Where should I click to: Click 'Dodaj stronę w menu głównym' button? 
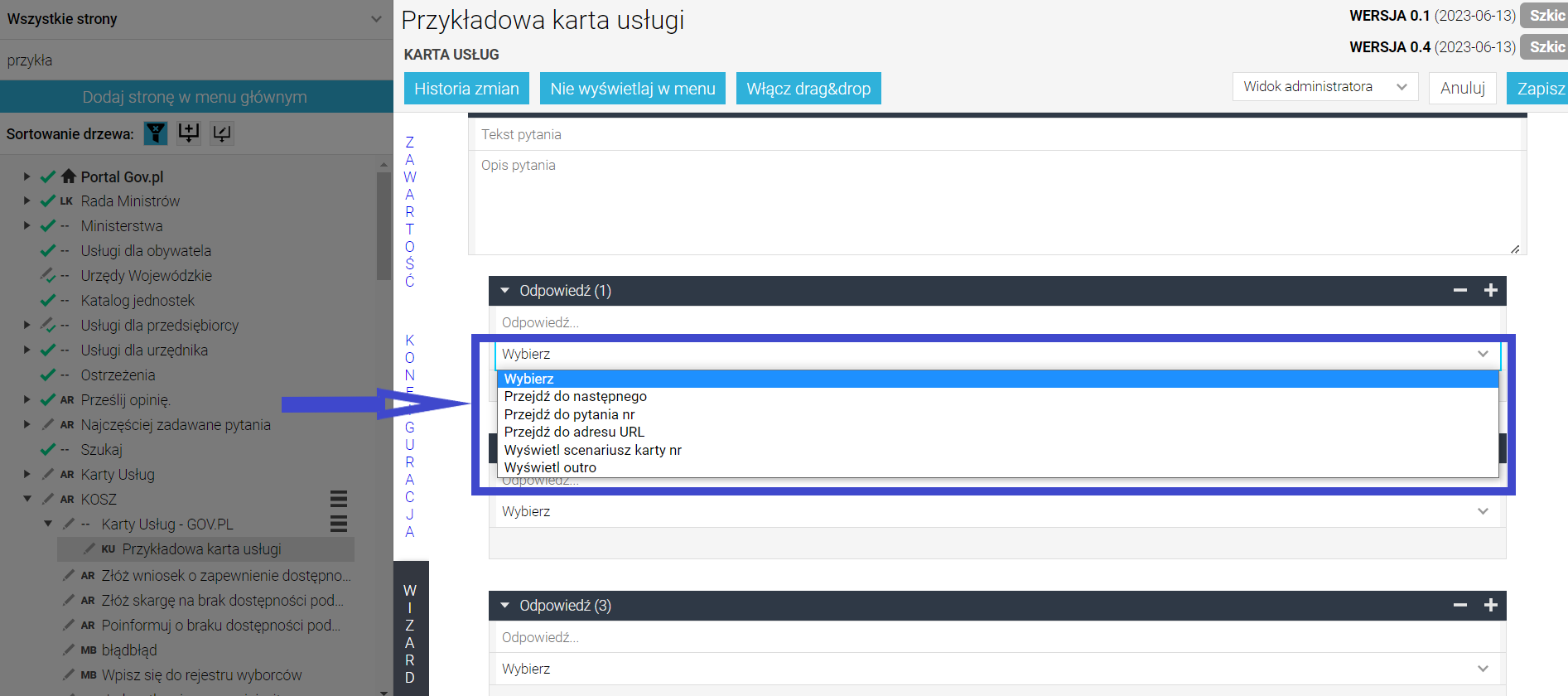click(x=195, y=97)
